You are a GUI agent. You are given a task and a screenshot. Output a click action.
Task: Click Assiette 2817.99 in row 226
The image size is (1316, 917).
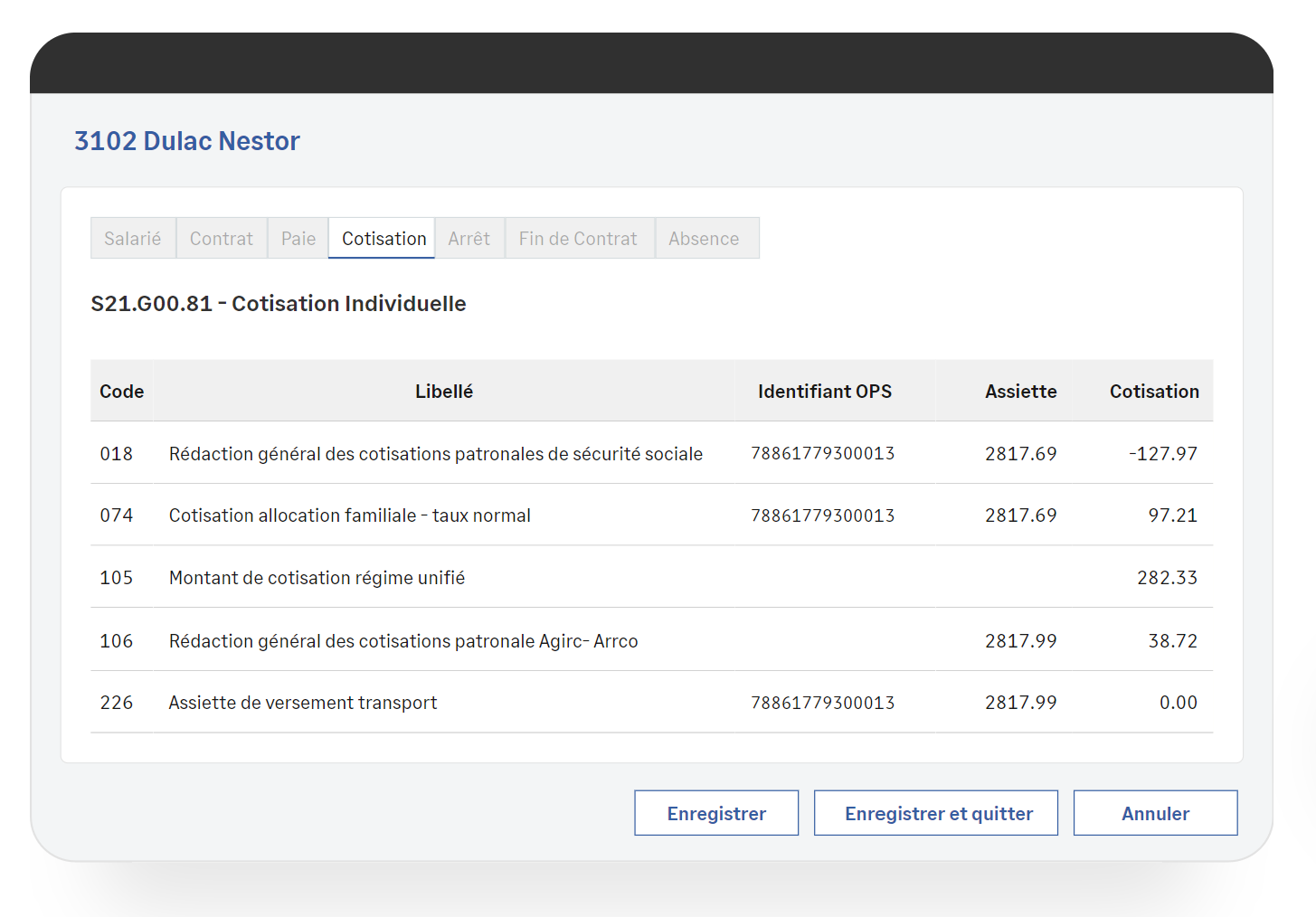pos(1021,703)
